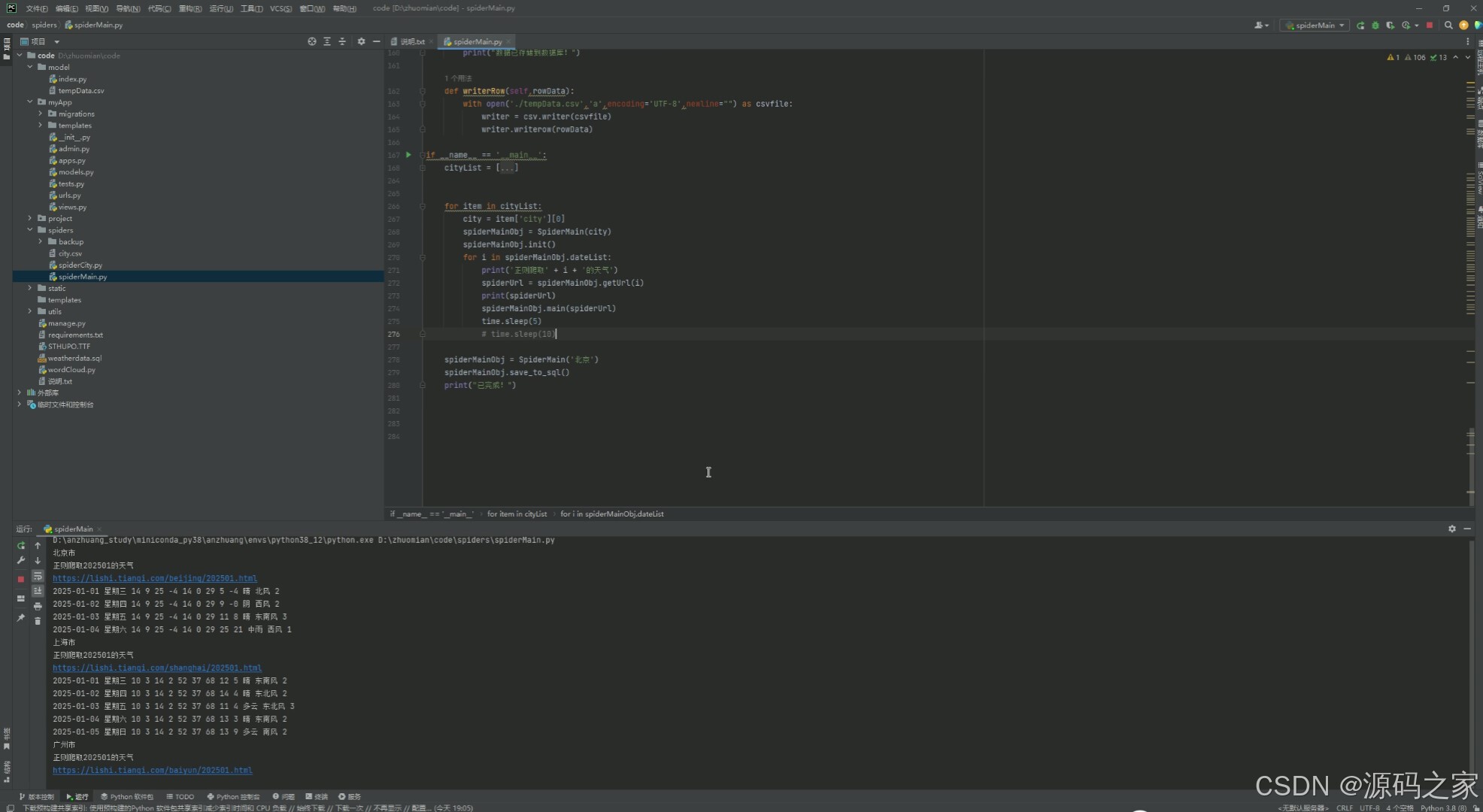Stop the run with the red square in top toolbar
Viewport: 1483px width, 812px height.
tap(1430, 26)
